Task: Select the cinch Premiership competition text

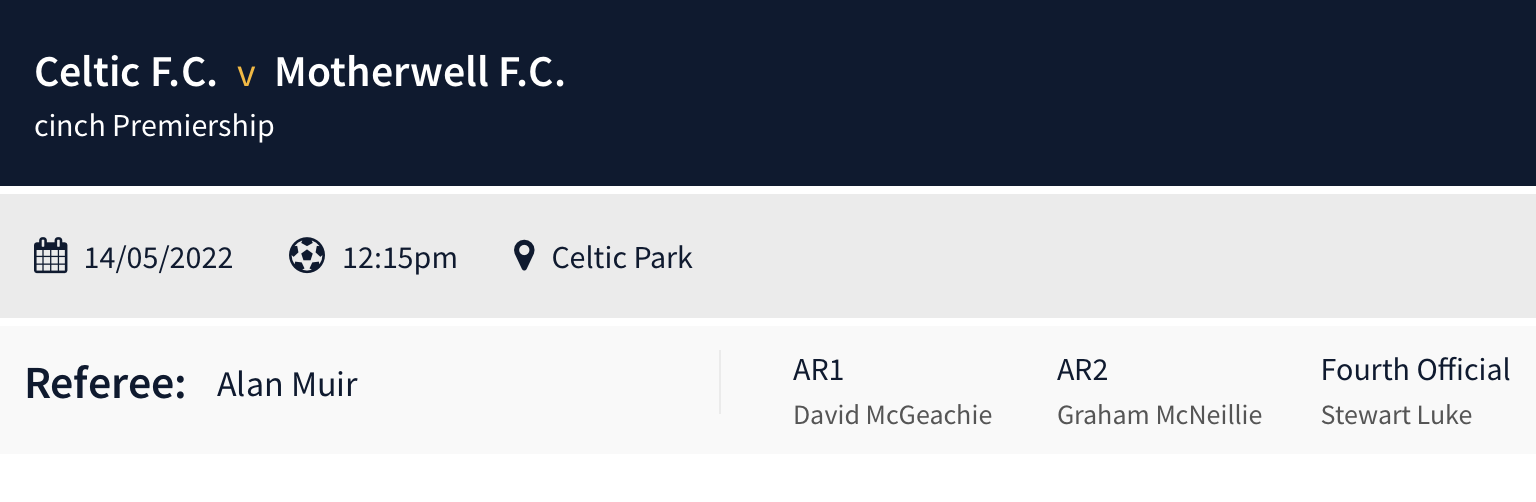Action: 154,126
